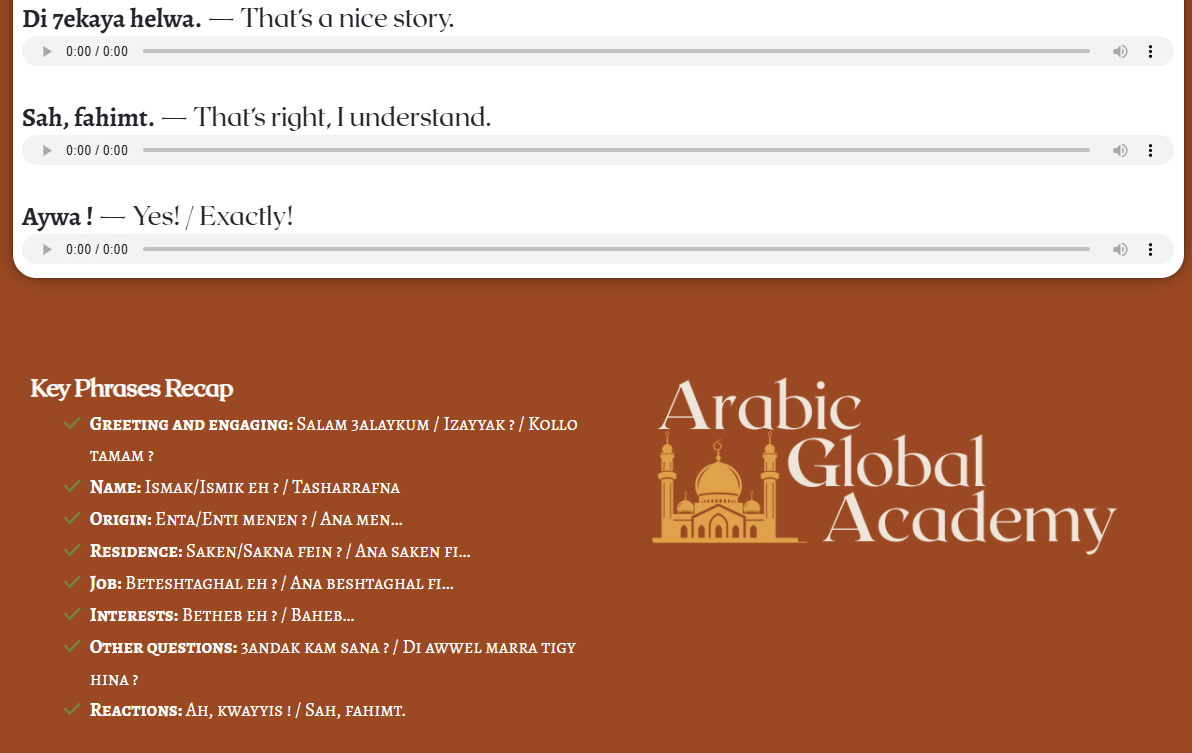Screen dimensions: 1192x753
Task: Play the 'Aywa !' audio clip
Action: click(x=47, y=249)
